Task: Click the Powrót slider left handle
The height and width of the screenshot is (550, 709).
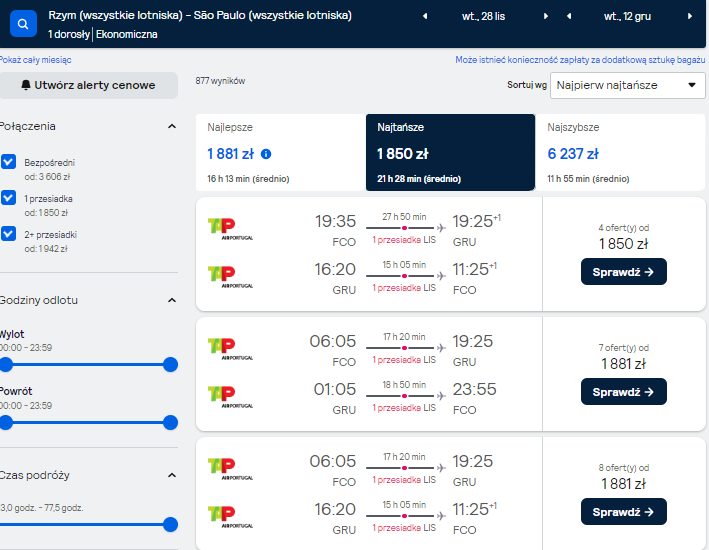Action: point(6,422)
